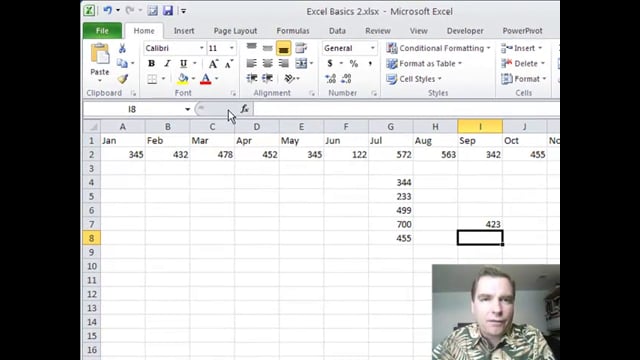The width and height of the screenshot is (640, 360).
Task: Click the Conditional Formatting button
Action: coord(438,48)
